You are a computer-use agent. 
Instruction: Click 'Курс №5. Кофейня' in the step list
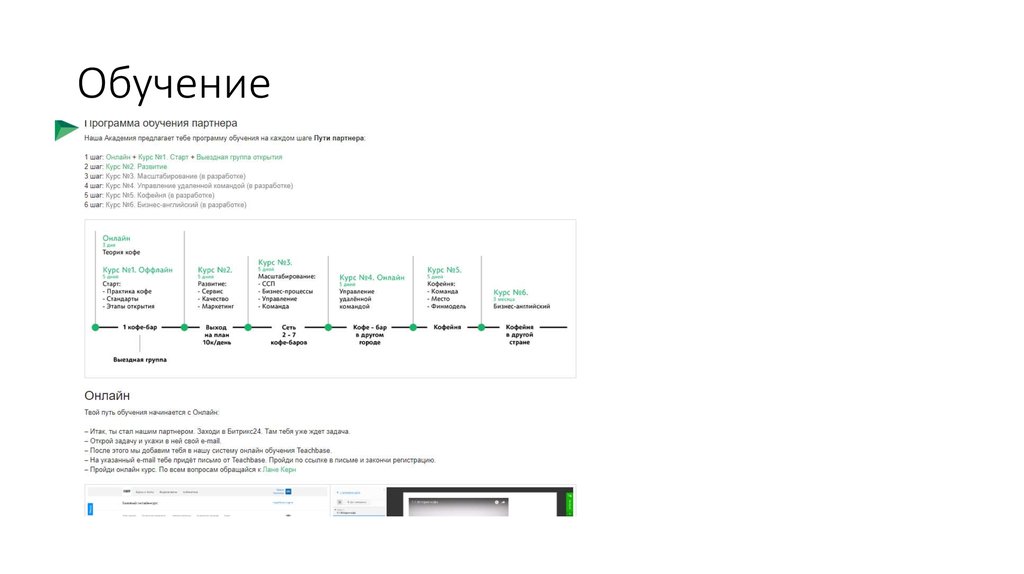point(138,195)
